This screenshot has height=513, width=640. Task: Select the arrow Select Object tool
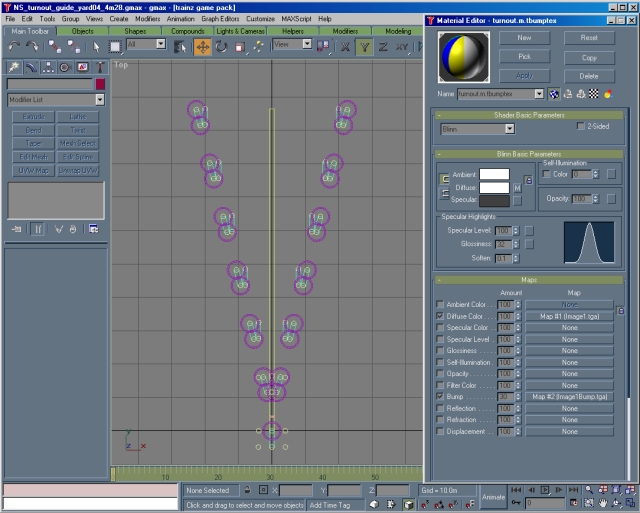96,47
